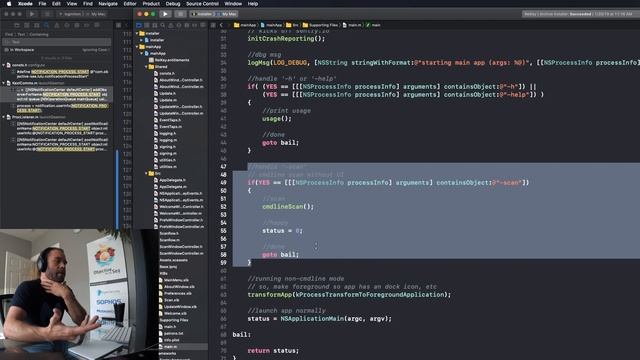
Task: Open the Xcode menu
Action: click(25, 4)
